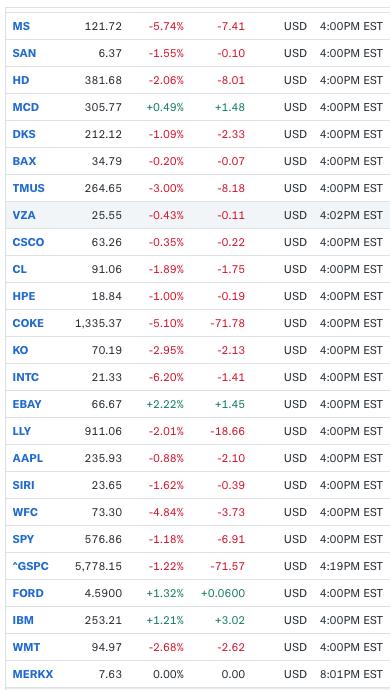Open the ^GSPC index link

coord(30,566)
